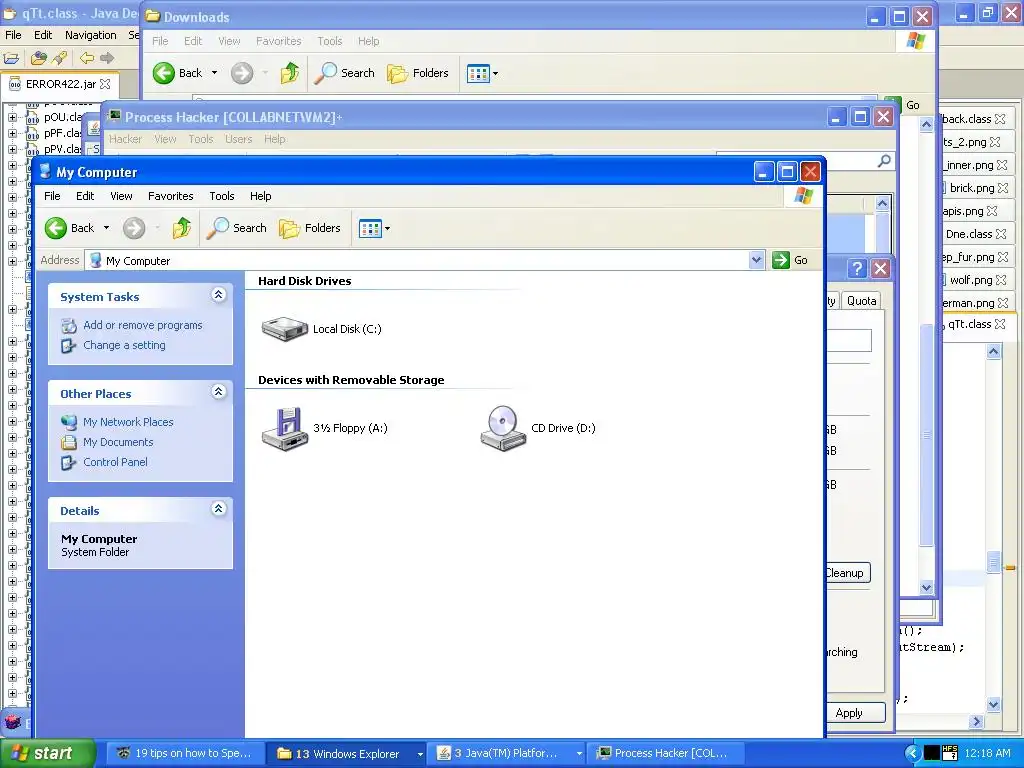This screenshot has height=768, width=1024.
Task: Open Navigation menu in Java Decompiler
Action: click(x=91, y=35)
